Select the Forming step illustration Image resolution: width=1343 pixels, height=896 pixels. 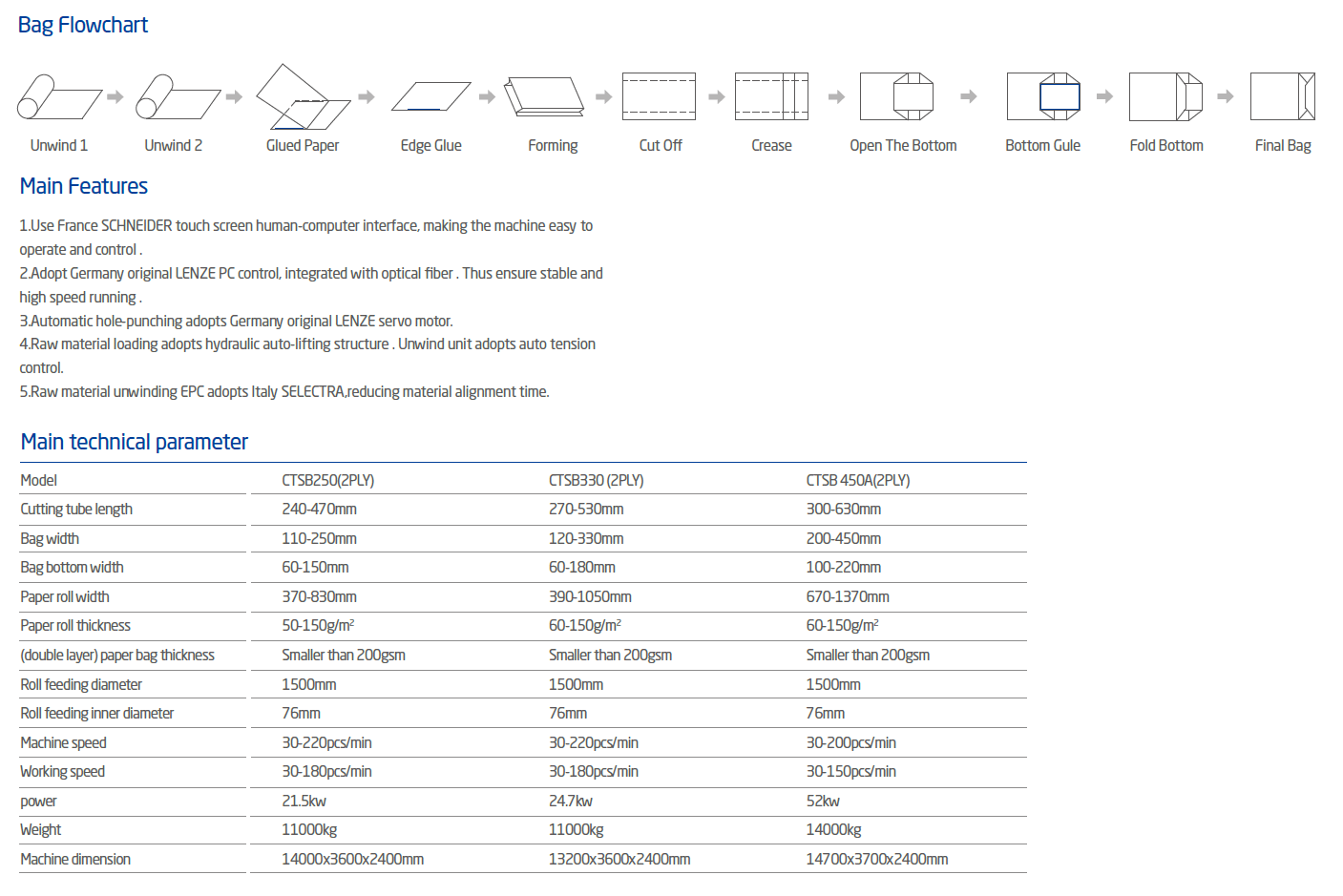(x=544, y=96)
